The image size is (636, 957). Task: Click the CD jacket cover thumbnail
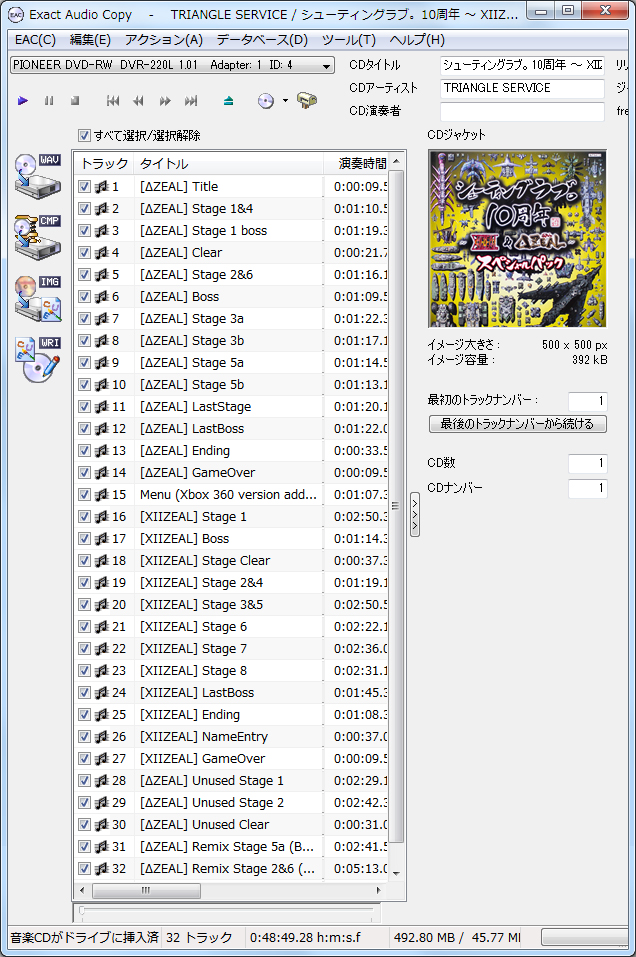coord(518,239)
